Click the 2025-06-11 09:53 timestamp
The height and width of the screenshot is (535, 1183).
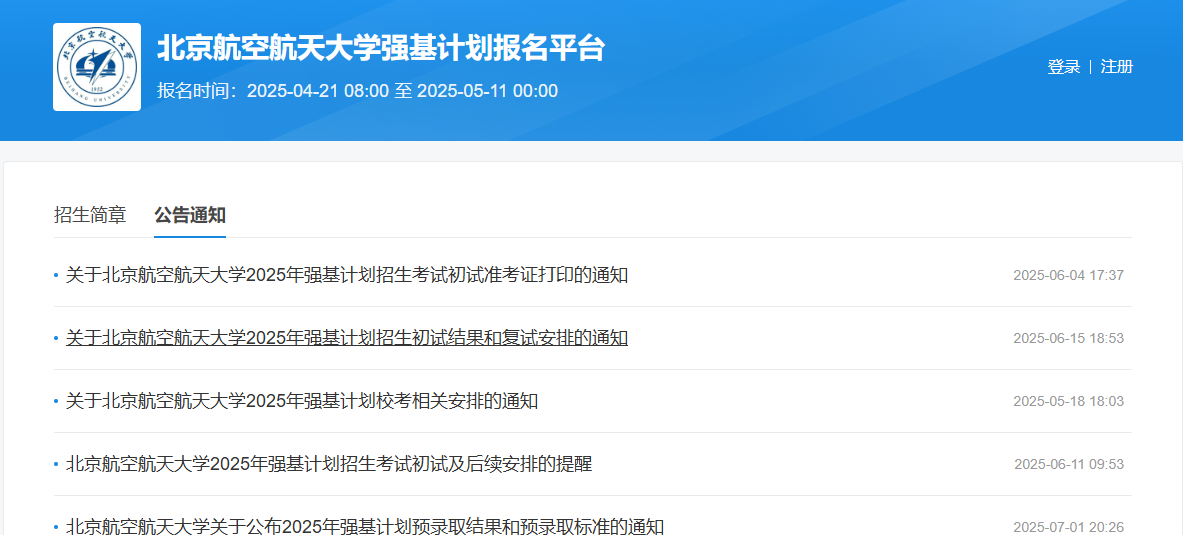[1068, 464]
